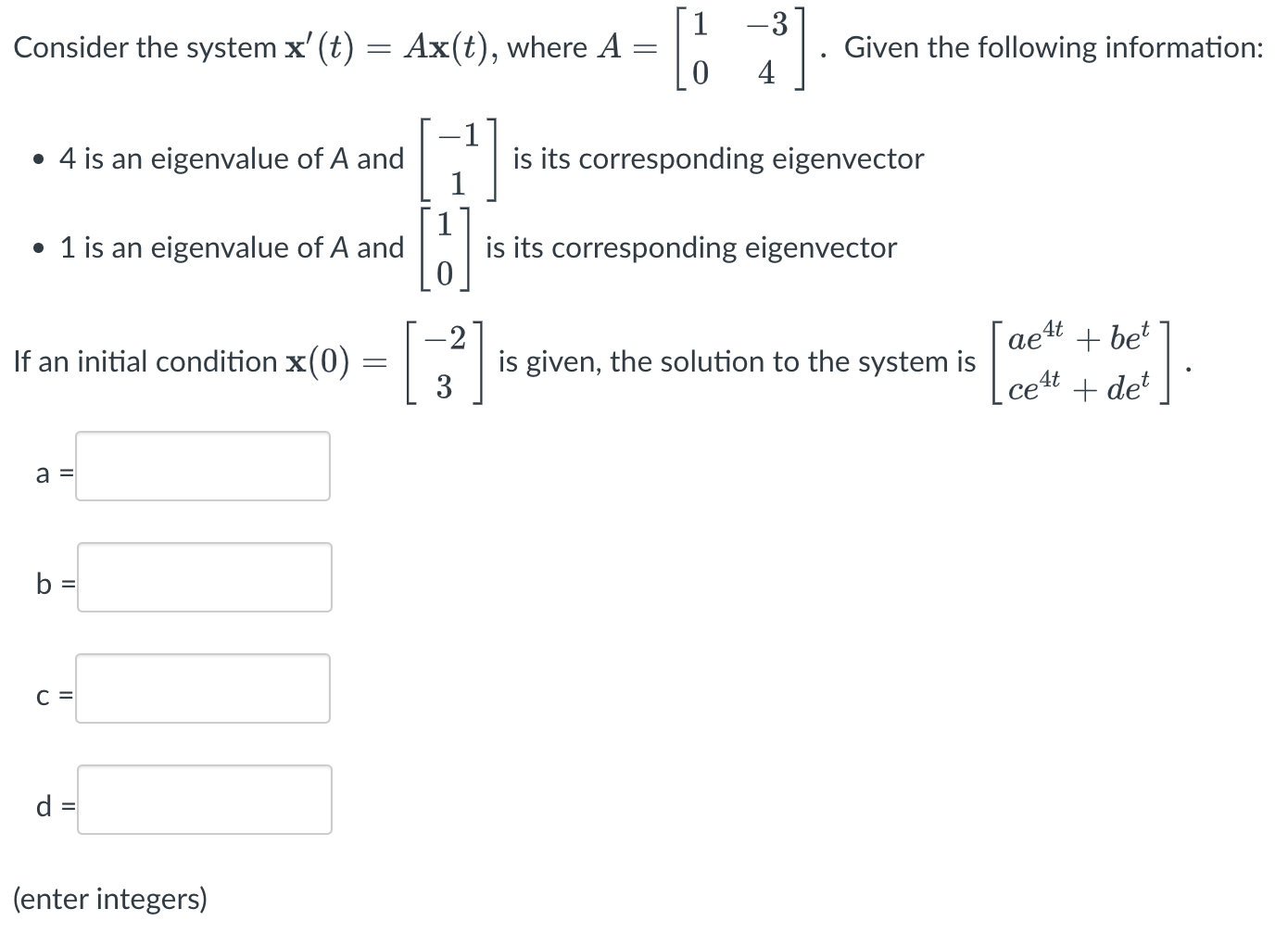Click the text (enter integers)
Viewport: 1288px width, 934px height.
pyautogui.click(x=110, y=898)
